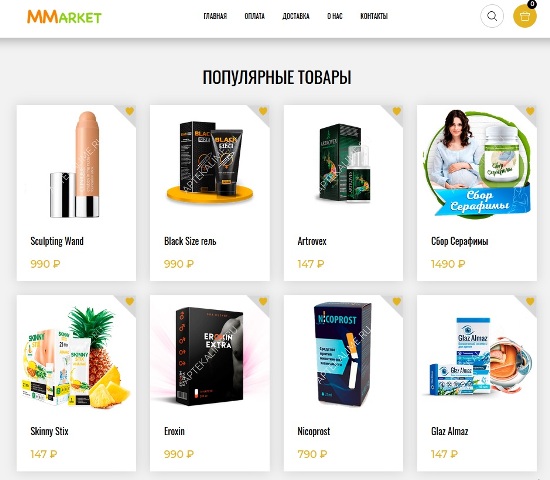Image resolution: width=550 pixels, height=480 pixels.
Task: Open Доставка in navigation
Action: (x=296, y=16)
